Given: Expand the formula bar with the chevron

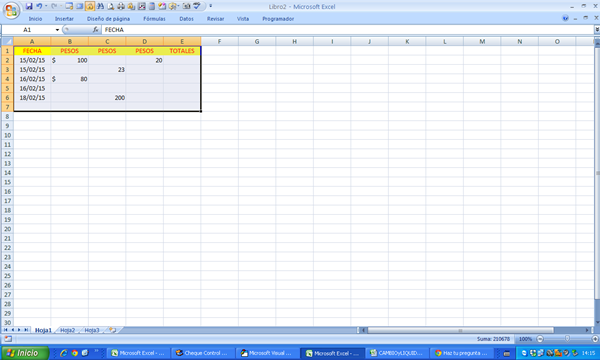Looking at the screenshot, I should coord(597,29).
